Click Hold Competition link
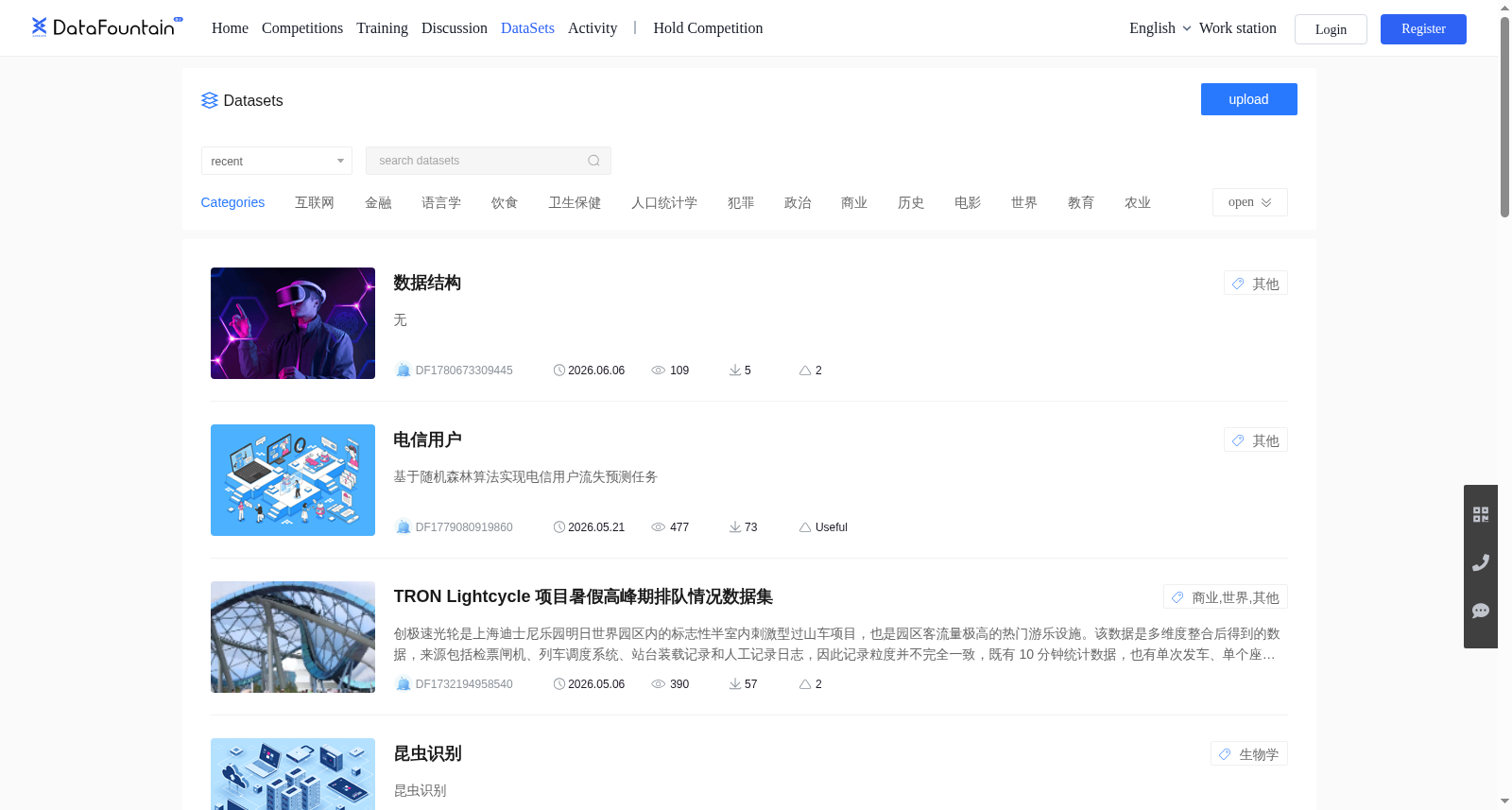The width and height of the screenshot is (1512, 810). 708,28
